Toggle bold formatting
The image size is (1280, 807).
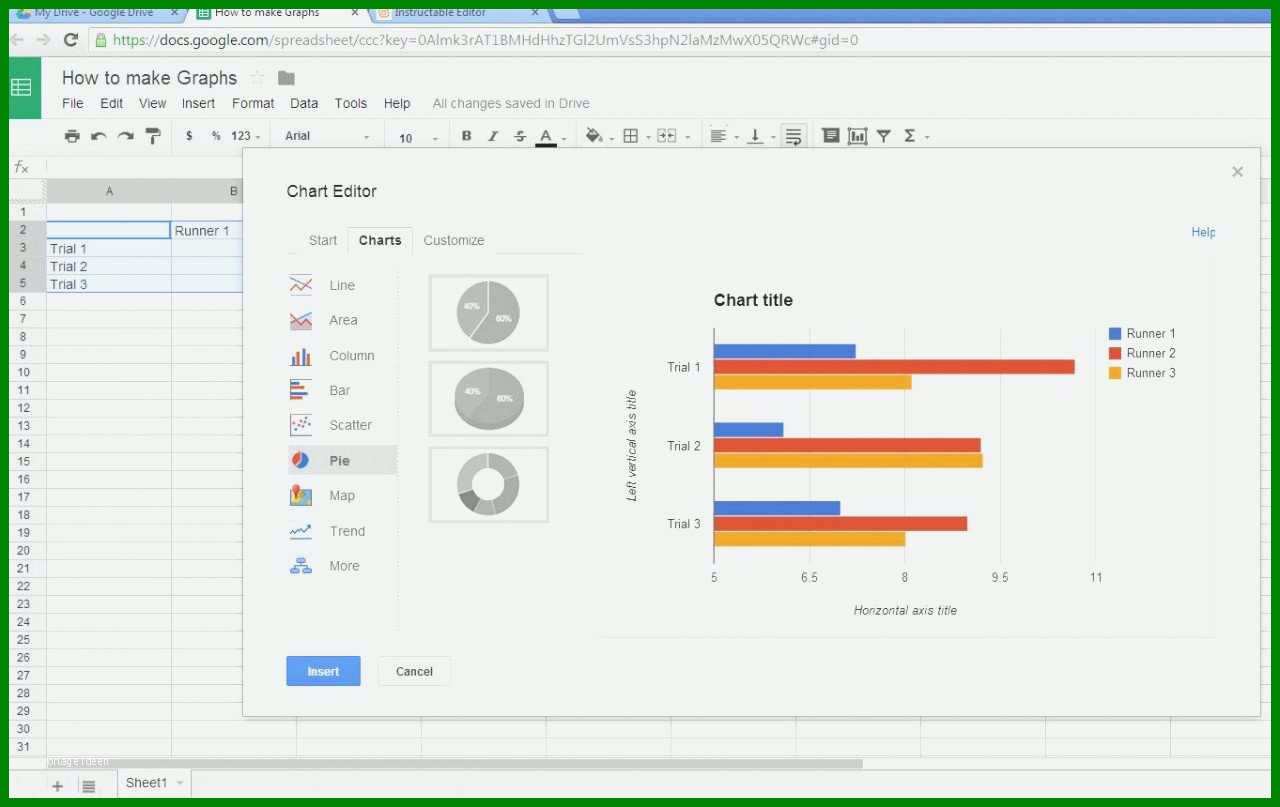click(466, 136)
